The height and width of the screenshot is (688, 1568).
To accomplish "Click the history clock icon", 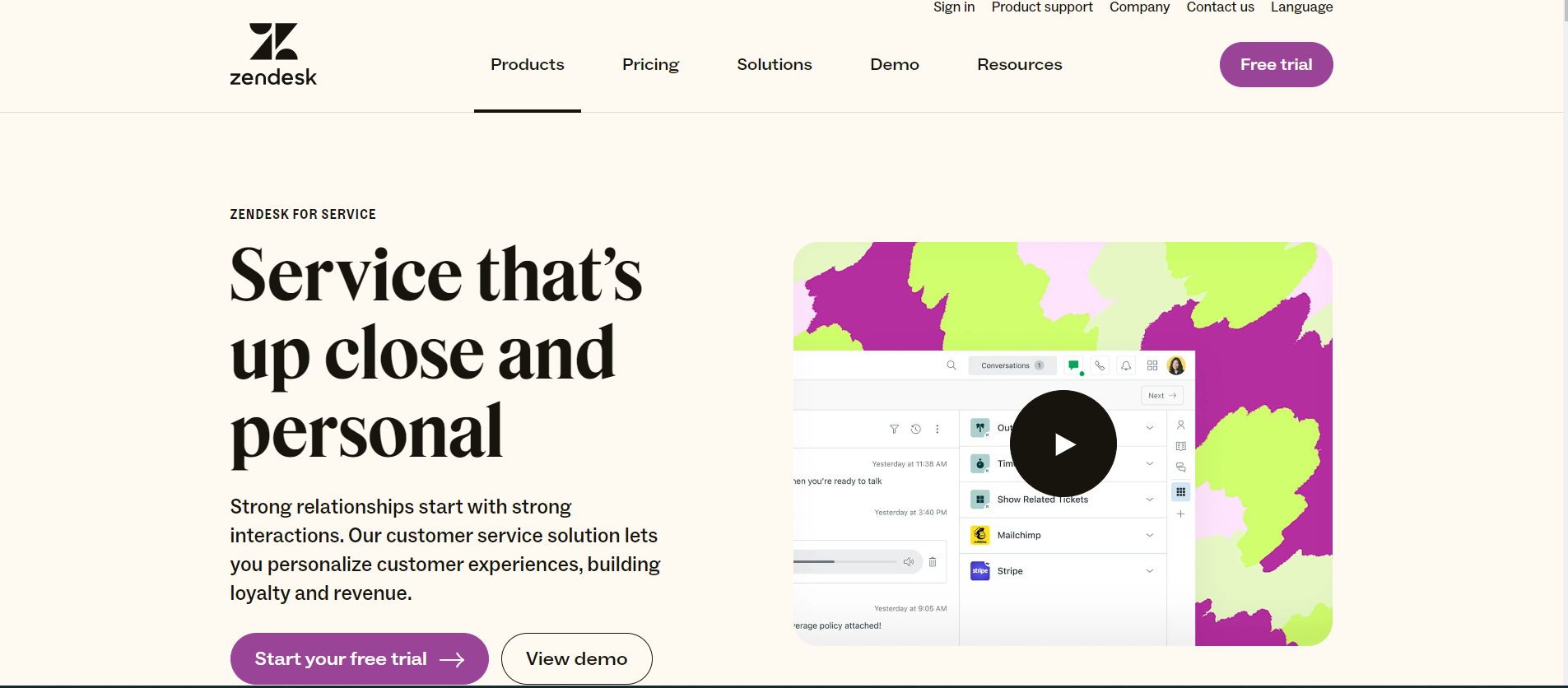I will [916, 429].
